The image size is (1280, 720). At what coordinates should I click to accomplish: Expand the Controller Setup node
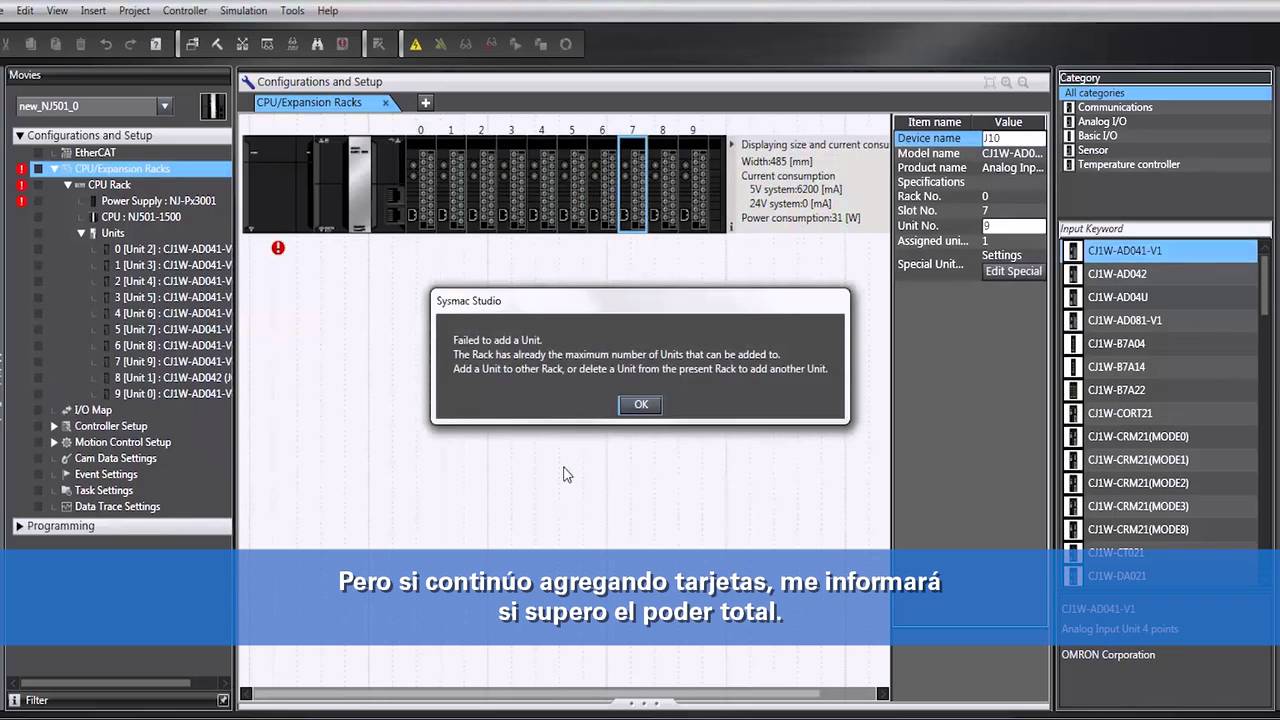point(55,426)
